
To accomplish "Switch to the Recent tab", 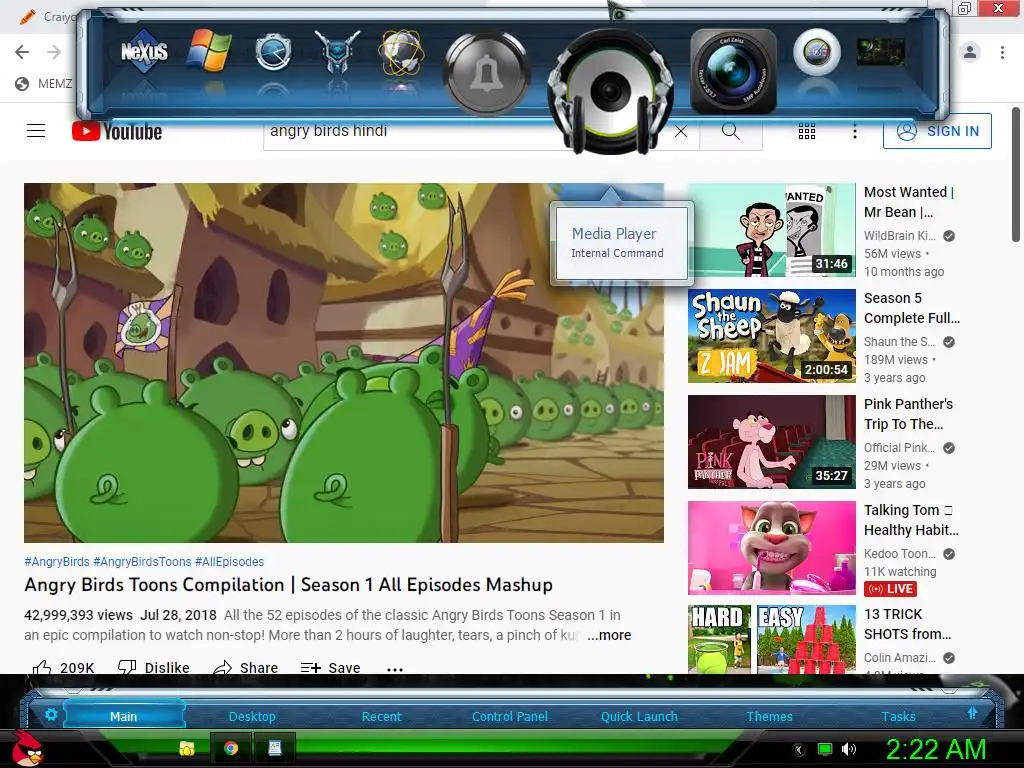I will 381,716.
